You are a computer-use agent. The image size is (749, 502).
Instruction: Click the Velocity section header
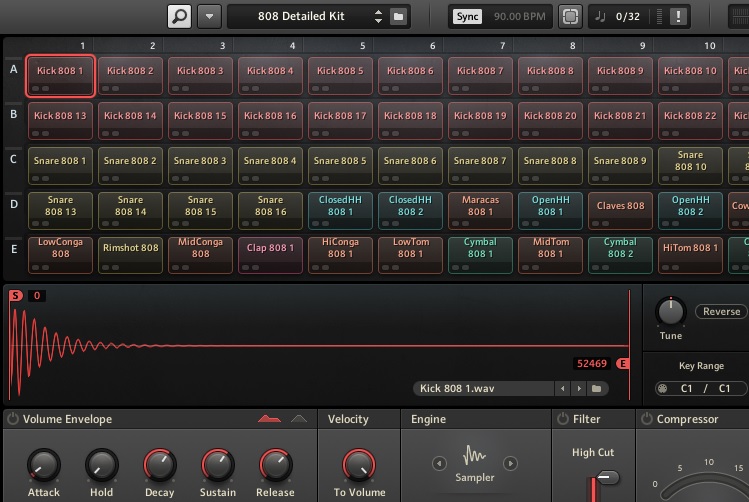(348, 419)
